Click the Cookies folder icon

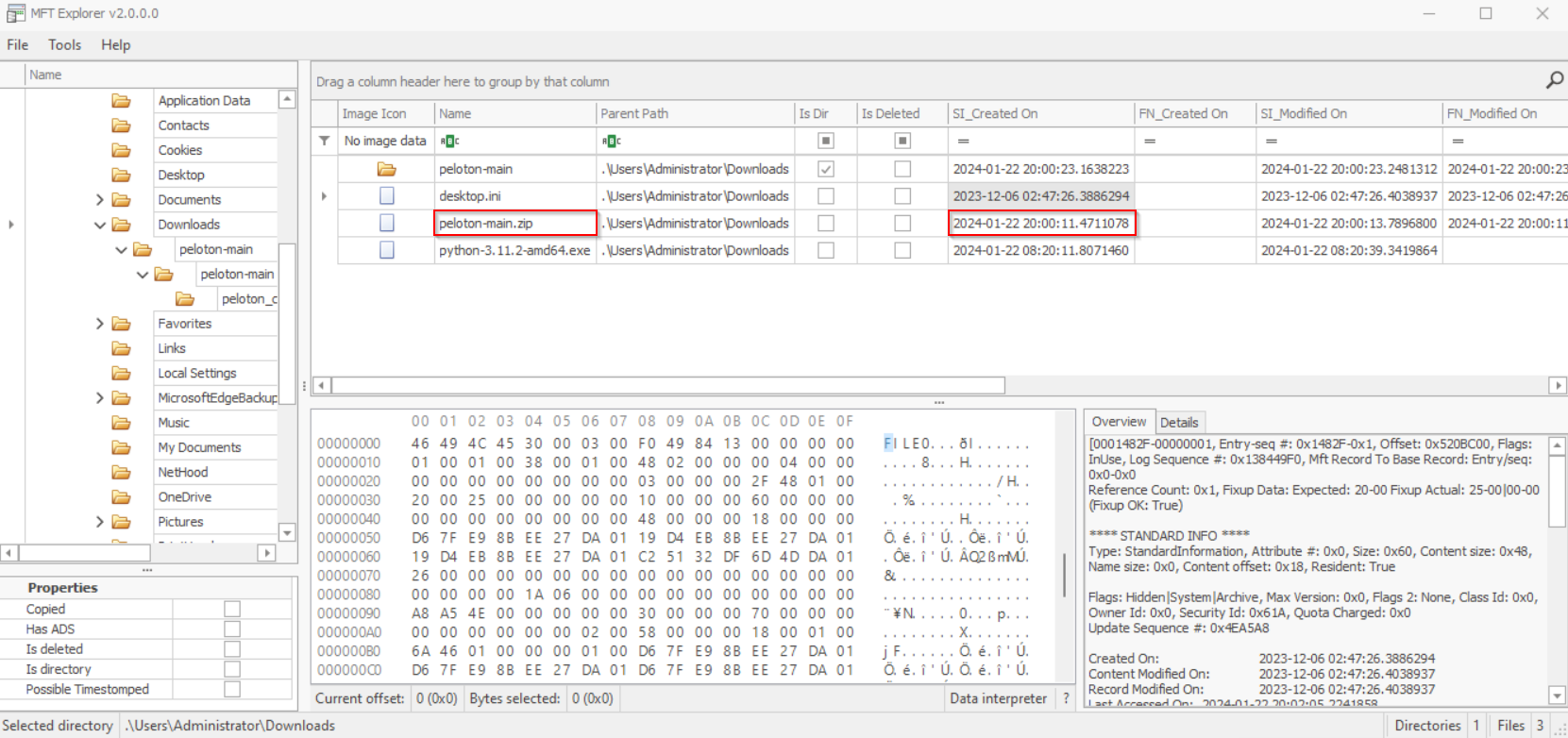pos(121,150)
